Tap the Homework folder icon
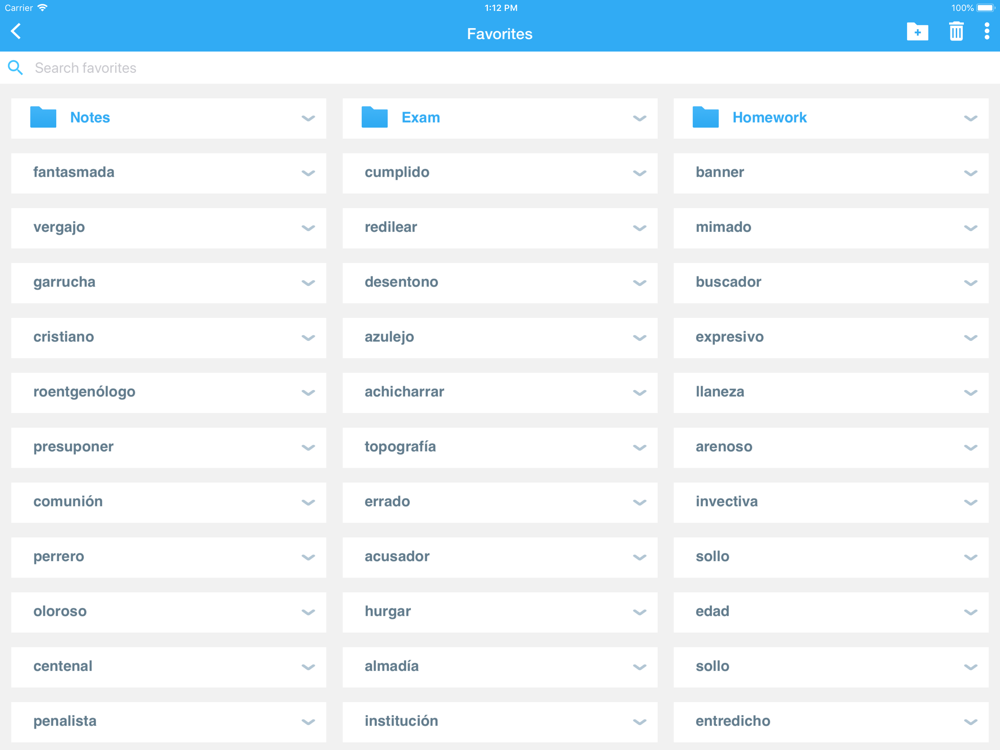The width and height of the screenshot is (1000, 750). coord(705,117)
